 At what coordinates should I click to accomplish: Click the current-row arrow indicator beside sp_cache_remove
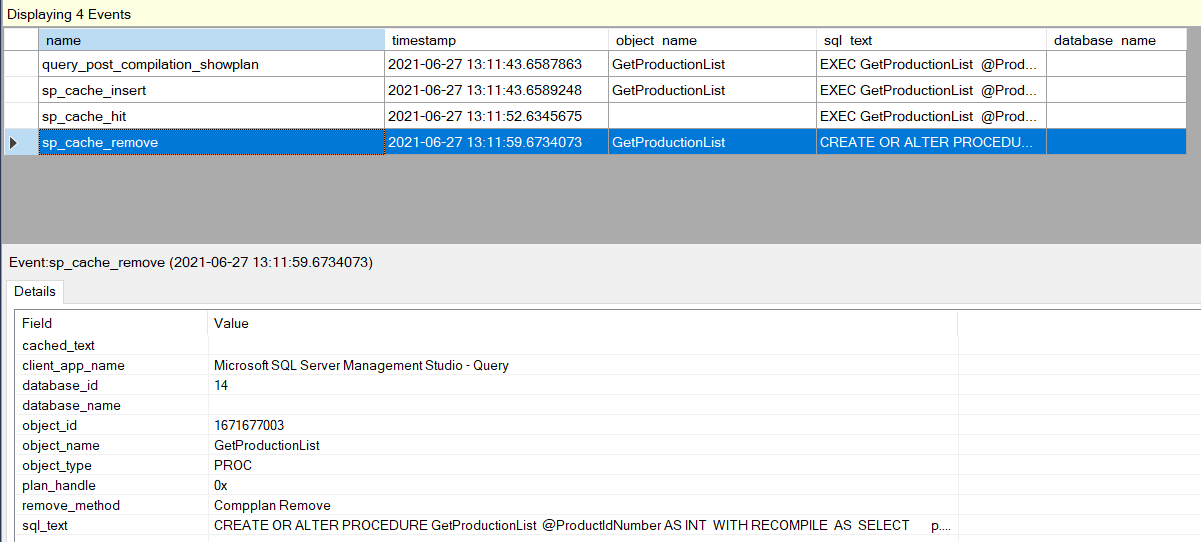coord(13,143)
